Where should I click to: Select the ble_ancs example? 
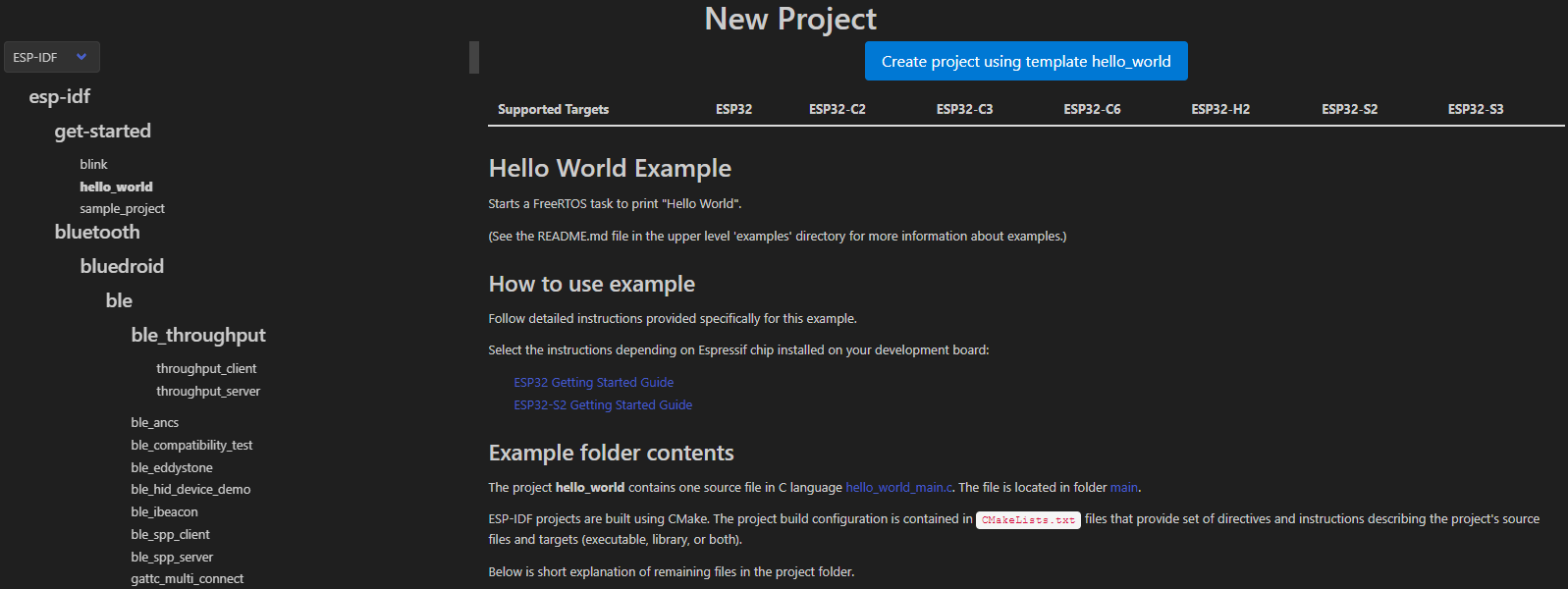[x=155, y=422]
